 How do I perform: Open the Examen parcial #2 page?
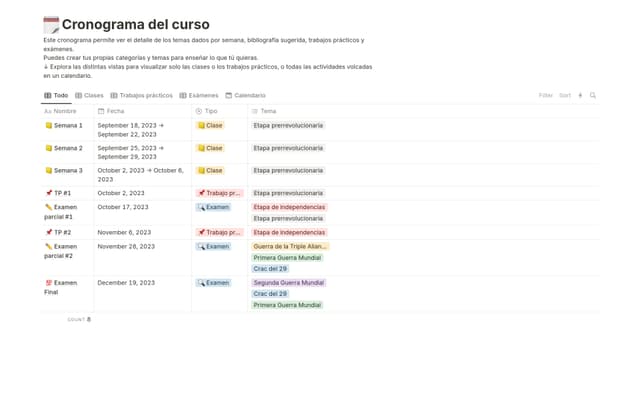tap(61, 251)
